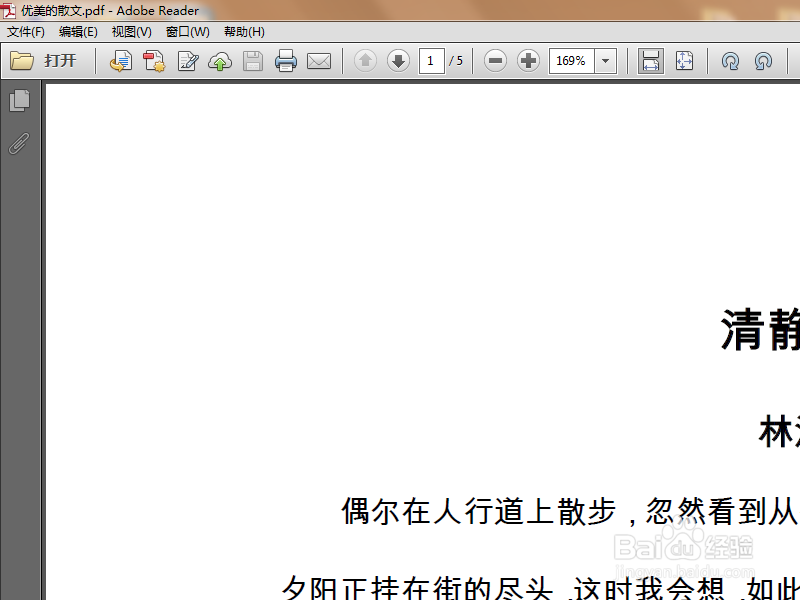Click the convert PDF to Word icon

click(121, 61)
